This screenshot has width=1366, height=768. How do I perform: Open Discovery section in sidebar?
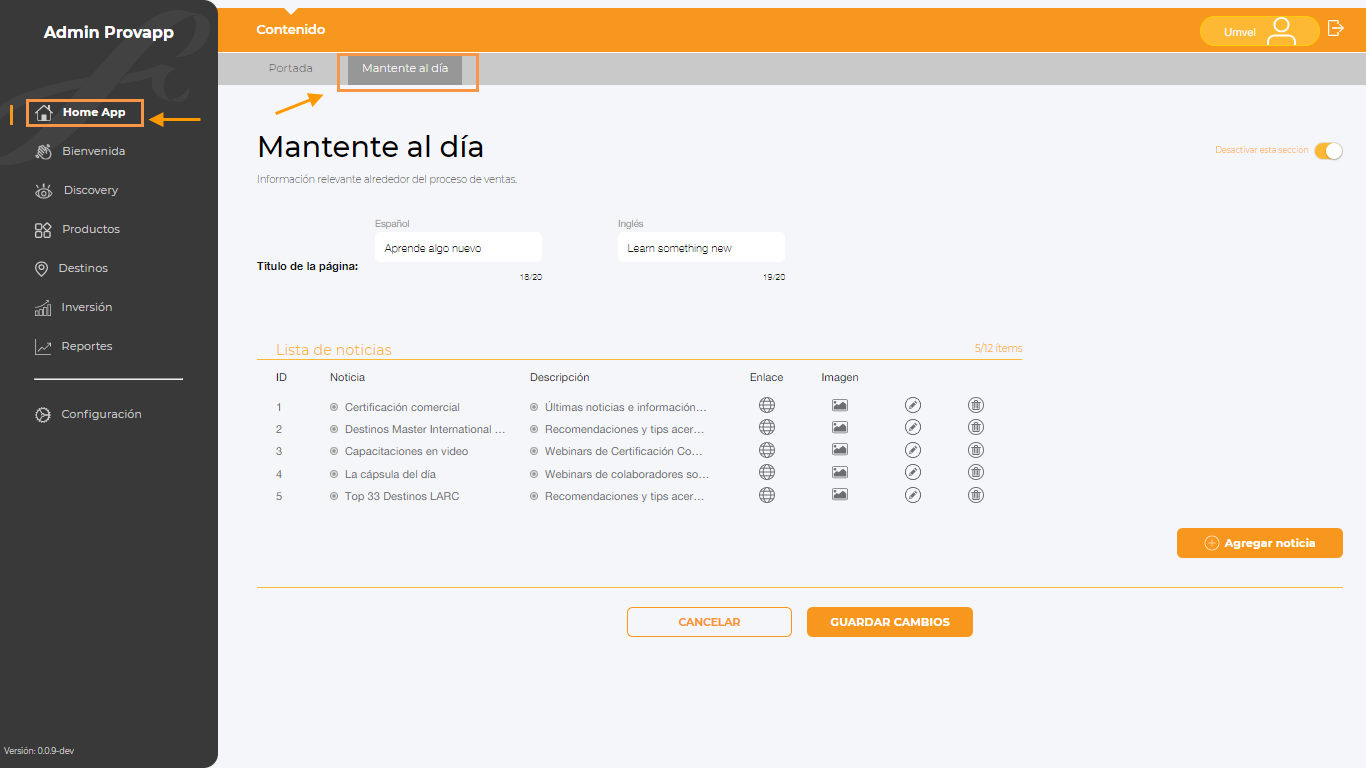[77, 190]
